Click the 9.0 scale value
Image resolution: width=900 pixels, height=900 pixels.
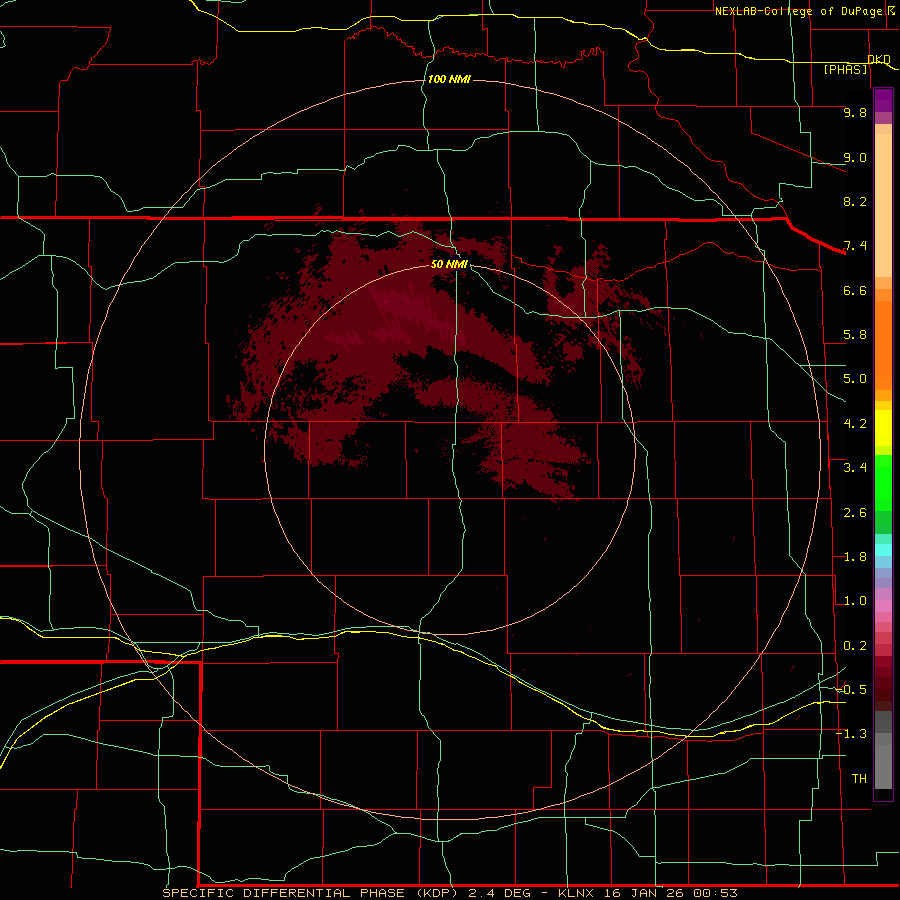point(855,157)
